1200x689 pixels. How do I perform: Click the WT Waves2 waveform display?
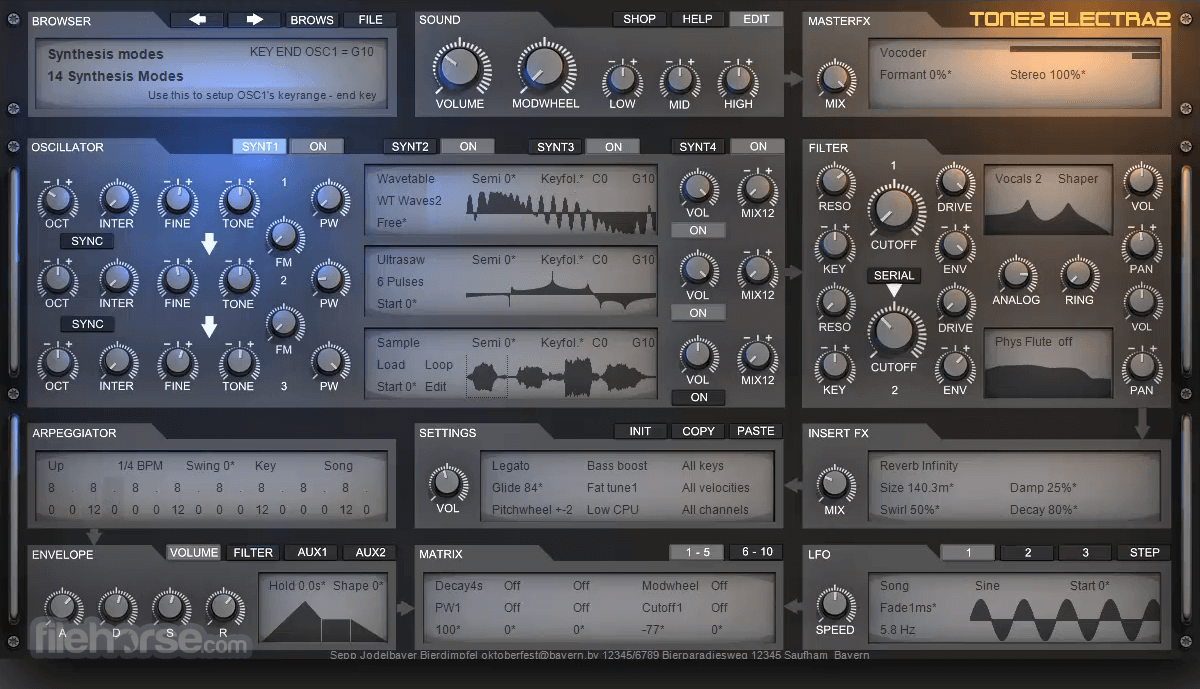[560, 212]
